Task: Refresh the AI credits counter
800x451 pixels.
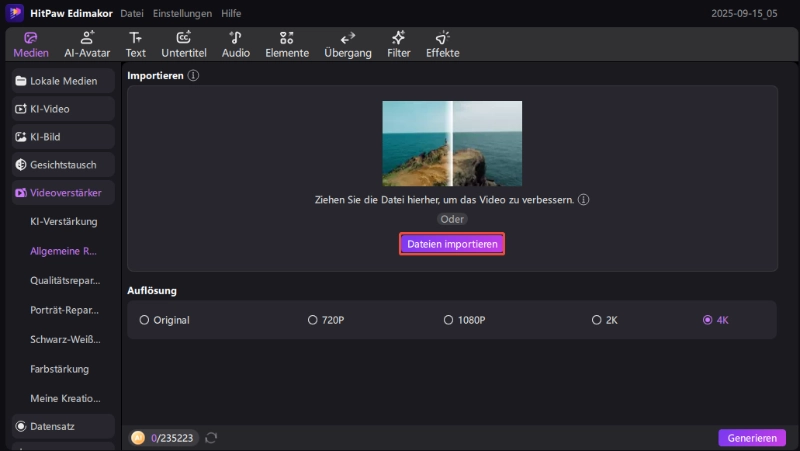Action: coord(211,438)
